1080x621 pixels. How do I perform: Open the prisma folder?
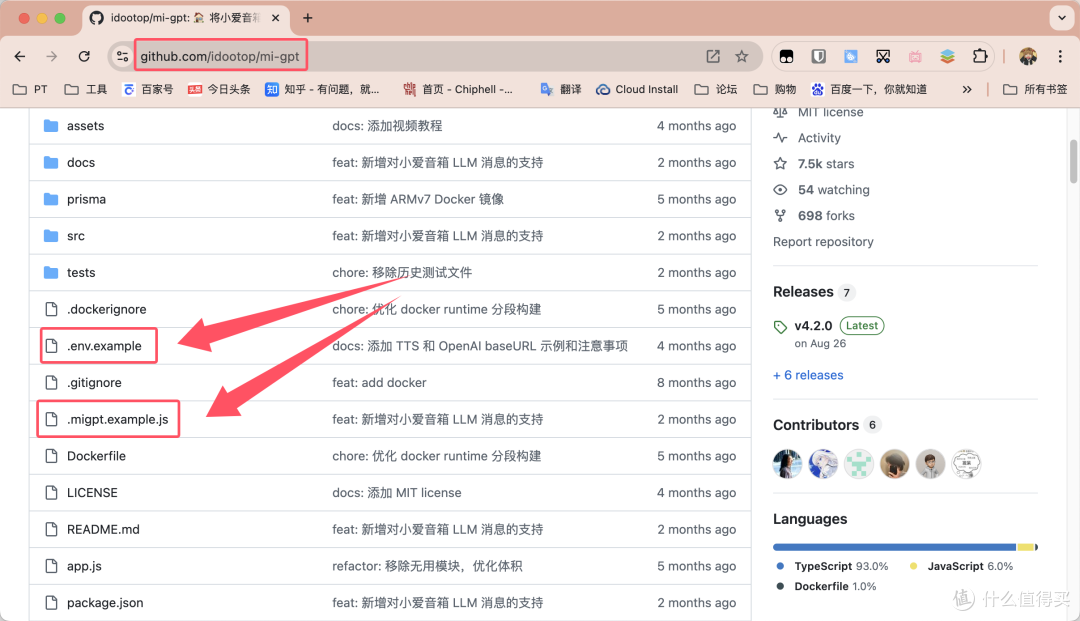(x=86, y=199)
